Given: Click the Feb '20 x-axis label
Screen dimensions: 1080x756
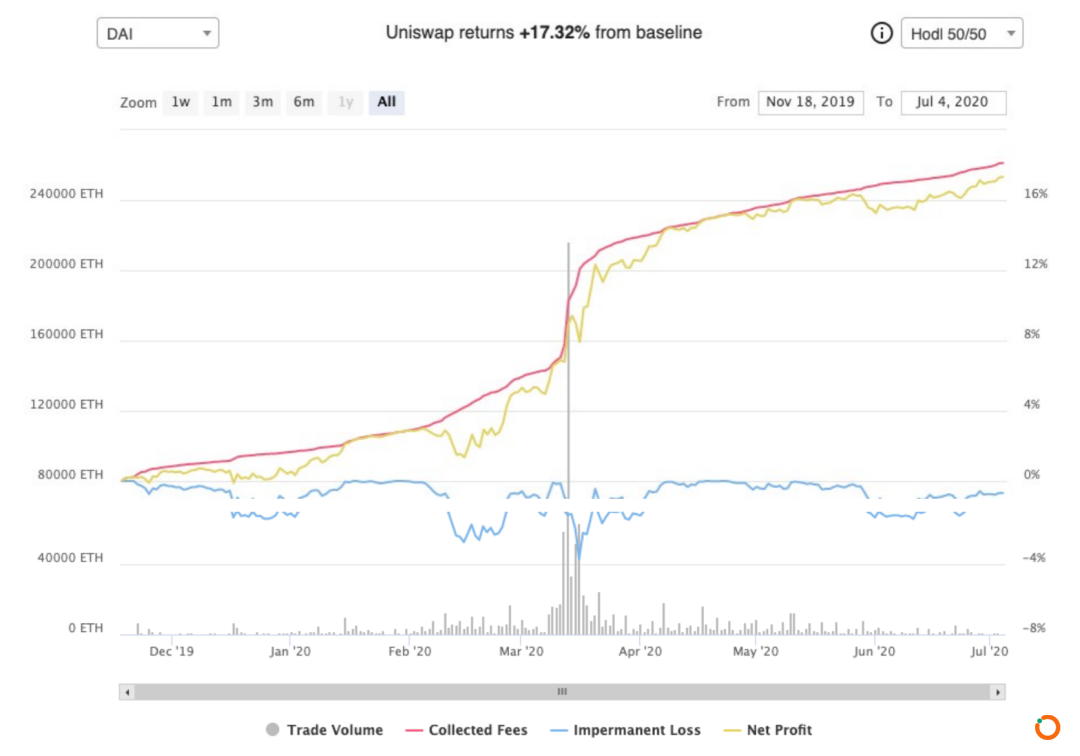Looking at the screenshot, I should coord(410,651).
